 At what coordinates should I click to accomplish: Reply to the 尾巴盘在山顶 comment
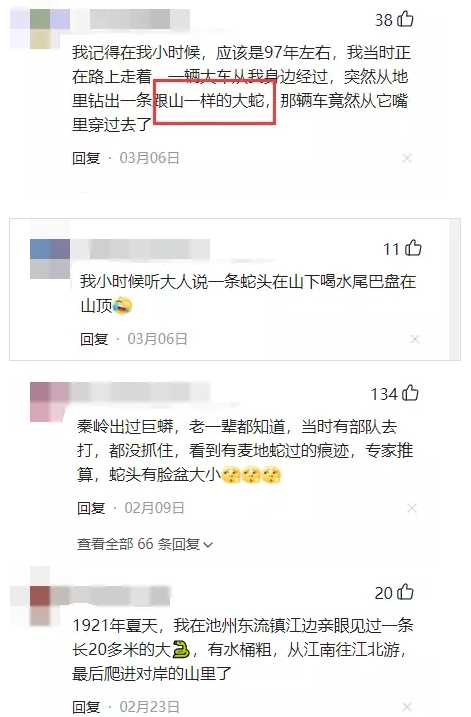tap(94, 339)
